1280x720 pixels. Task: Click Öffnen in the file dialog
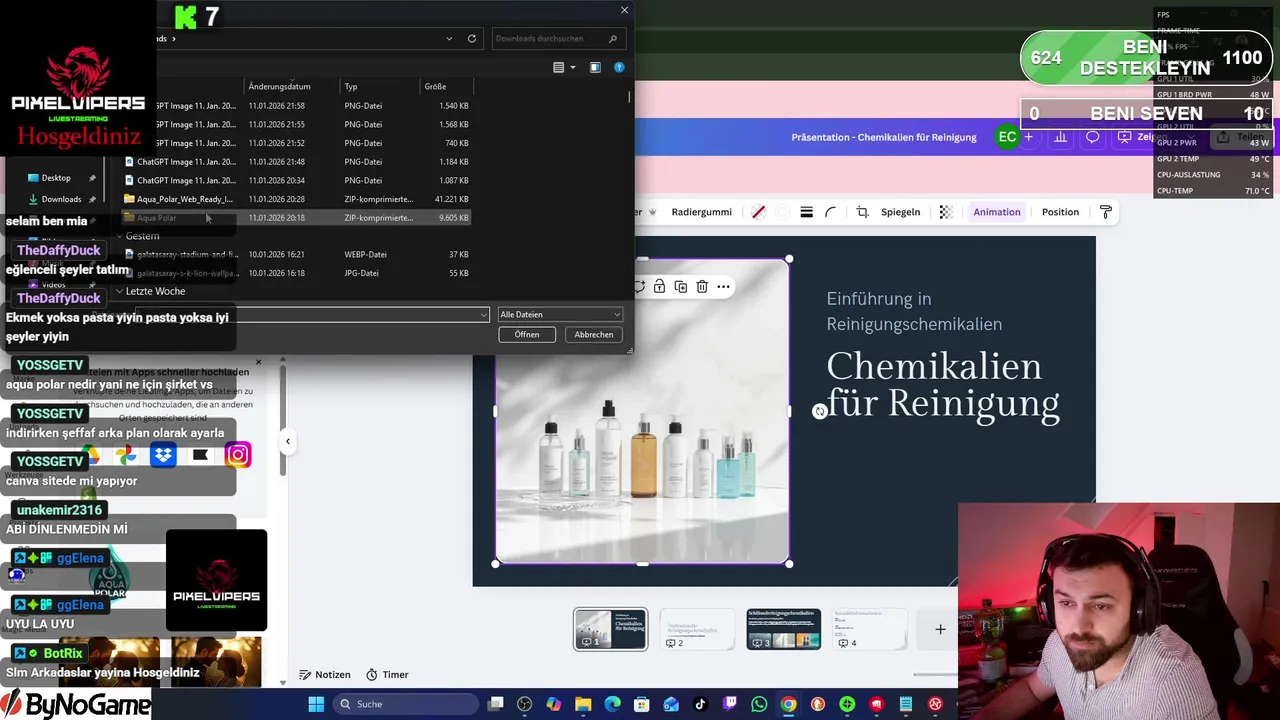coord(527,335)
